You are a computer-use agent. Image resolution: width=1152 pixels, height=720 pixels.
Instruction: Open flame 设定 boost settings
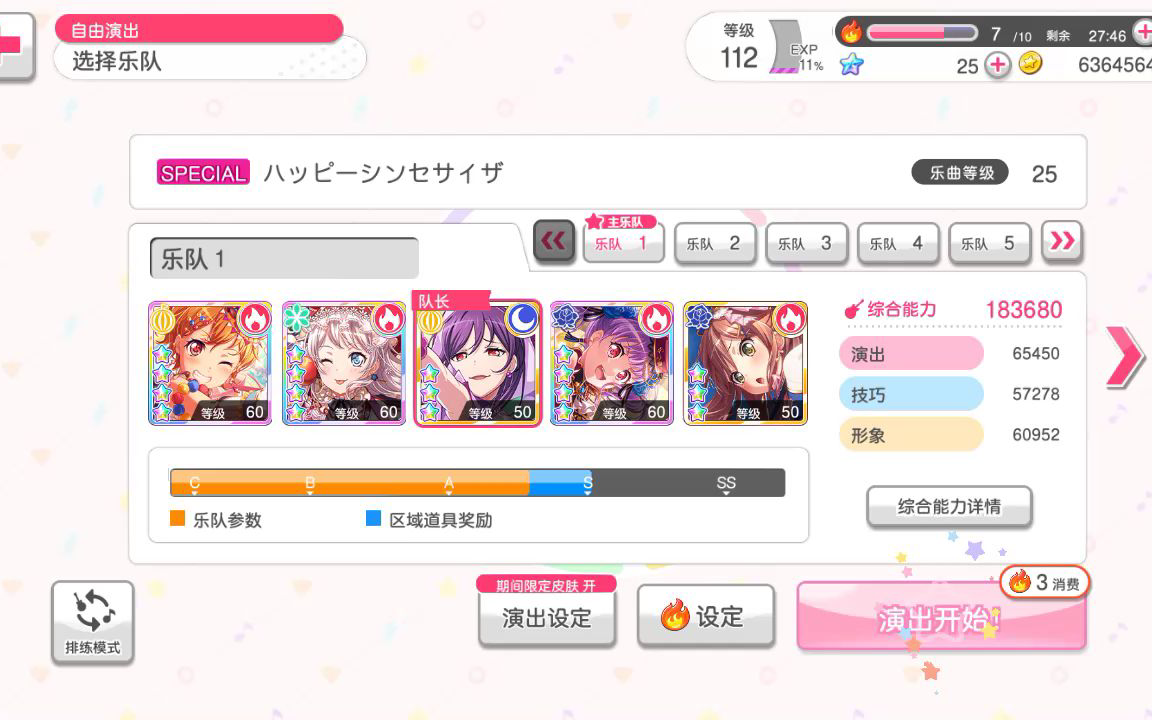[705, 616]
